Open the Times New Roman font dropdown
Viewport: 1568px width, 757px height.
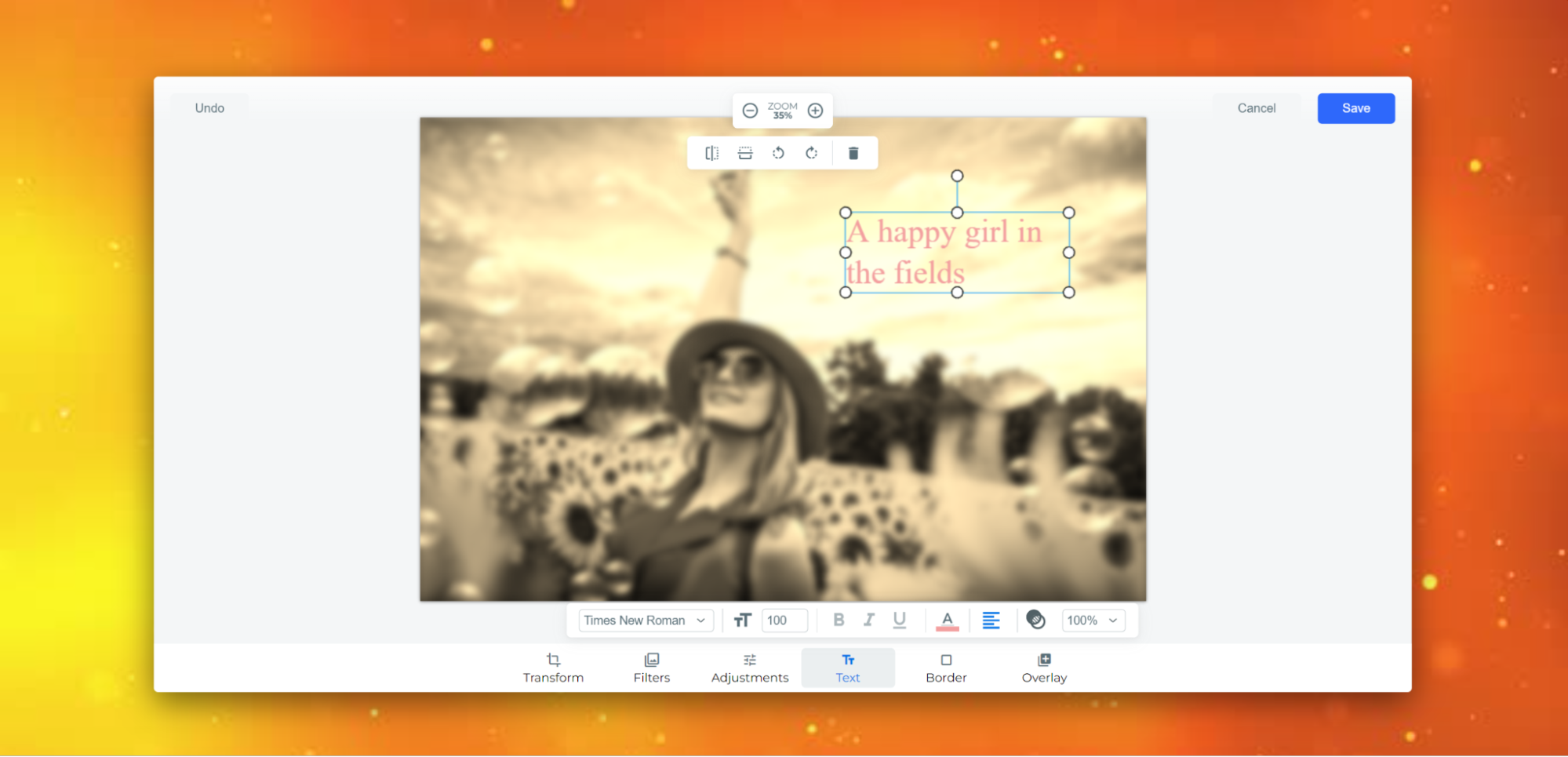[x=645, y=620]
